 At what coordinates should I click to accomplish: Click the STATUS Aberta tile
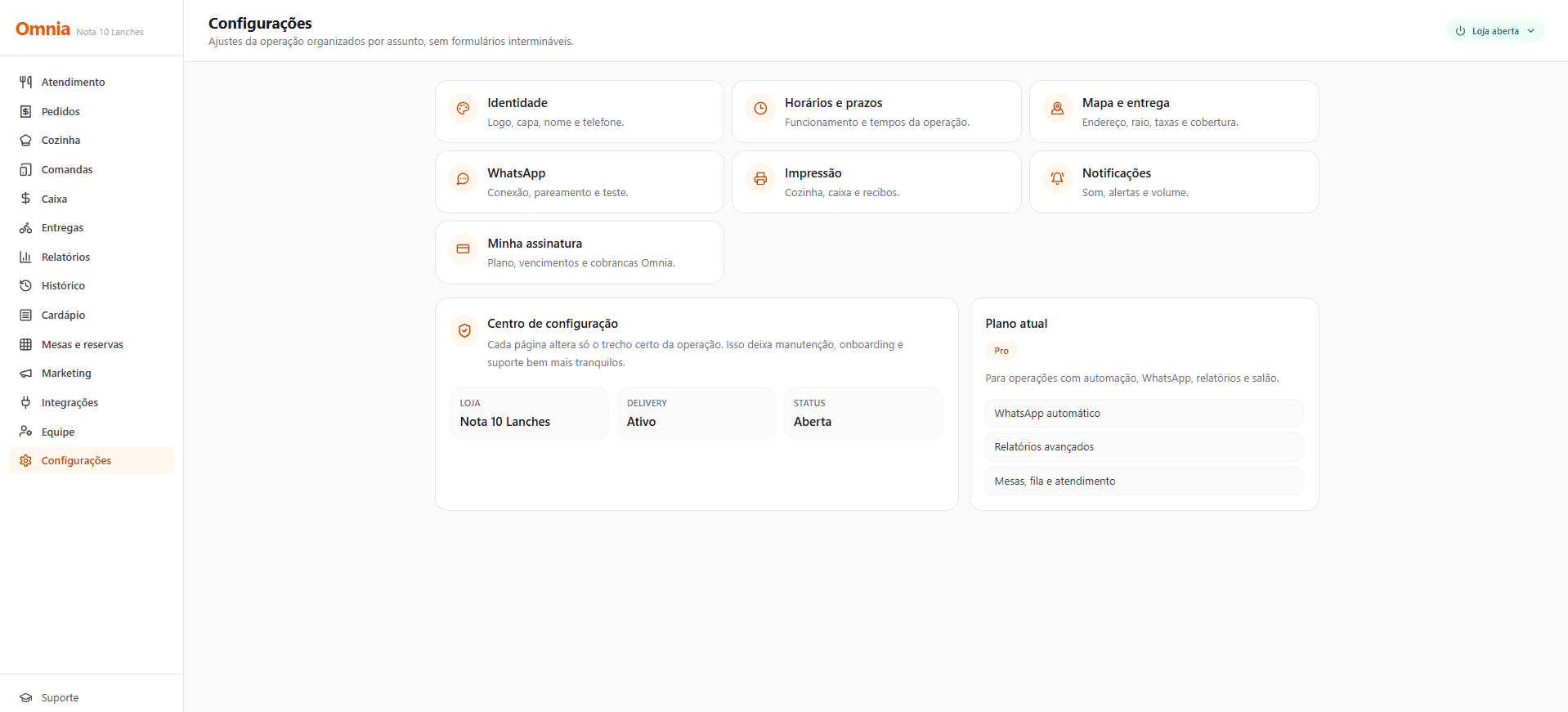click(x=863, y=414)
